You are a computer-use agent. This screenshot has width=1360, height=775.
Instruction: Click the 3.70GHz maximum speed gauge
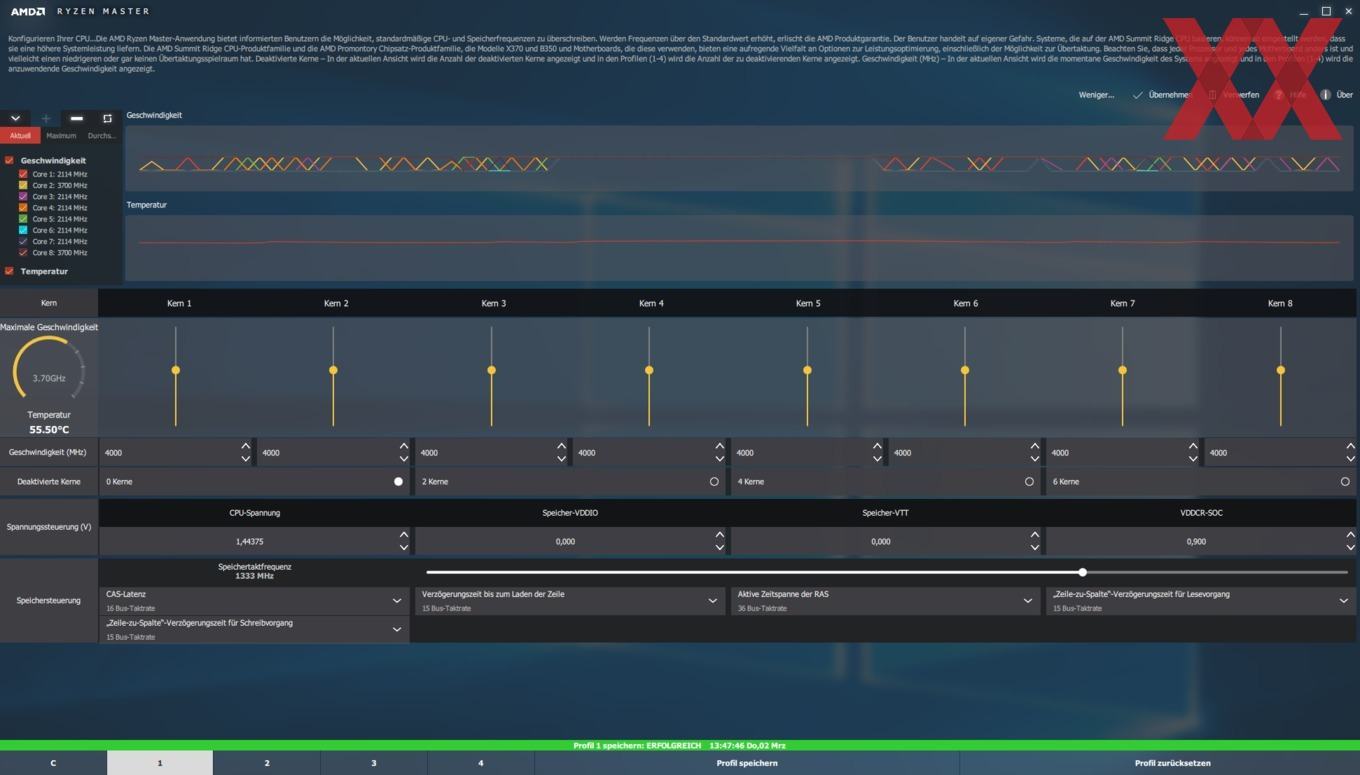click(x=49, y=371)
